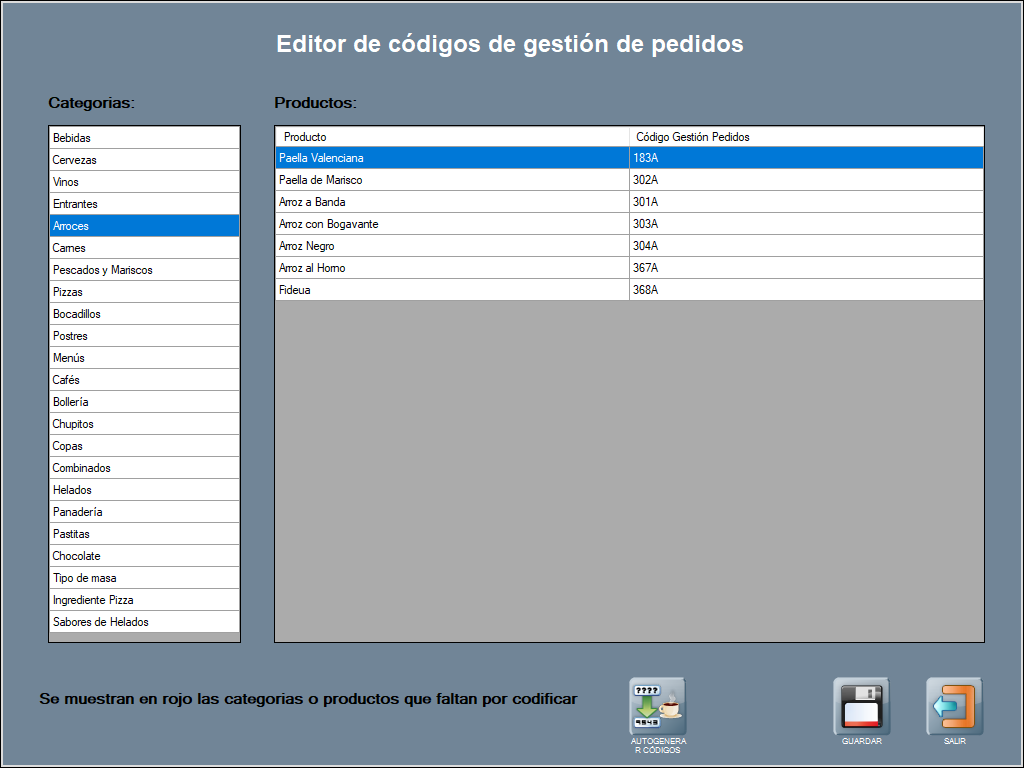This screenshot has width=1024, height=768.
Task: Click the Guardar floppy disk icon
Action: [x=861, y=707]
